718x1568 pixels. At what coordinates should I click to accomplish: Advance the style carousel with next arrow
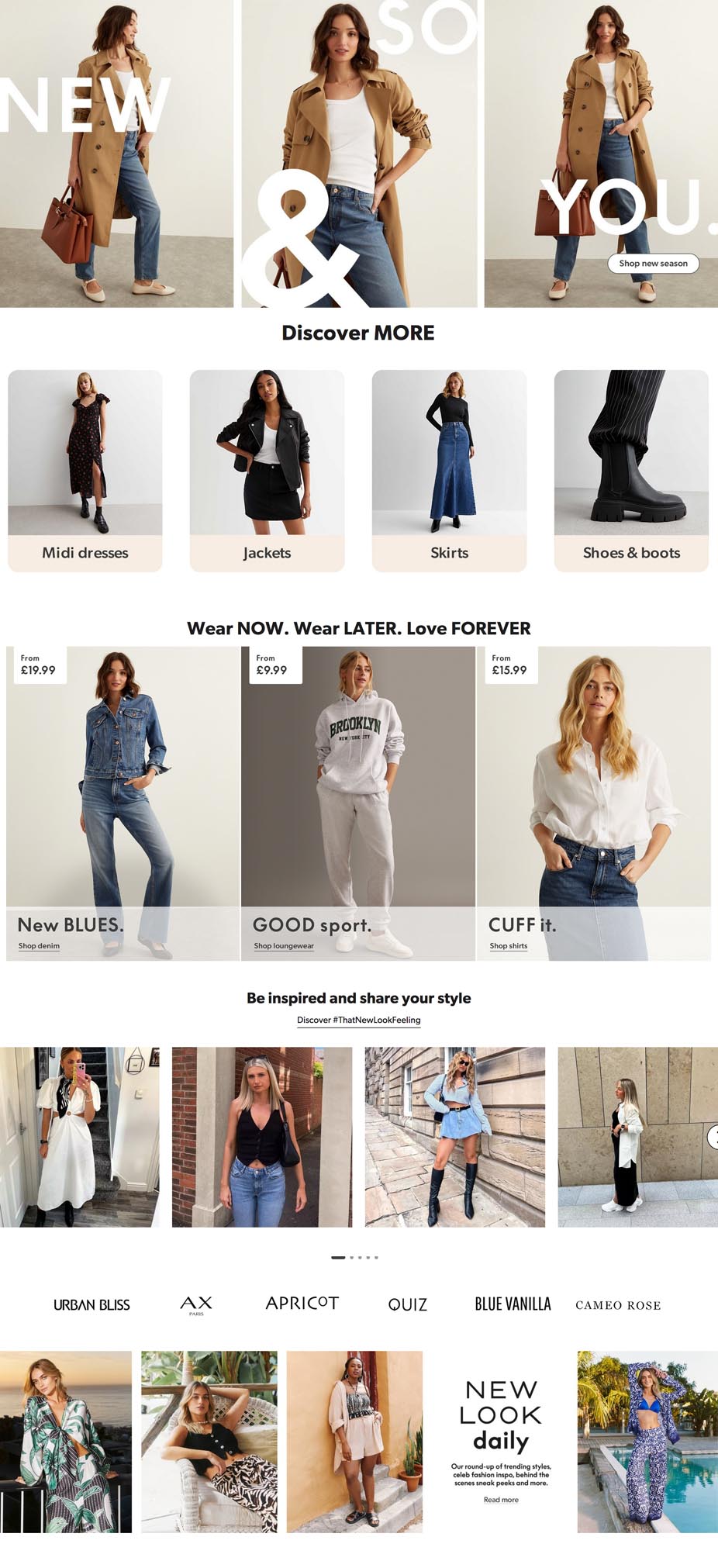coord(713,1137)
